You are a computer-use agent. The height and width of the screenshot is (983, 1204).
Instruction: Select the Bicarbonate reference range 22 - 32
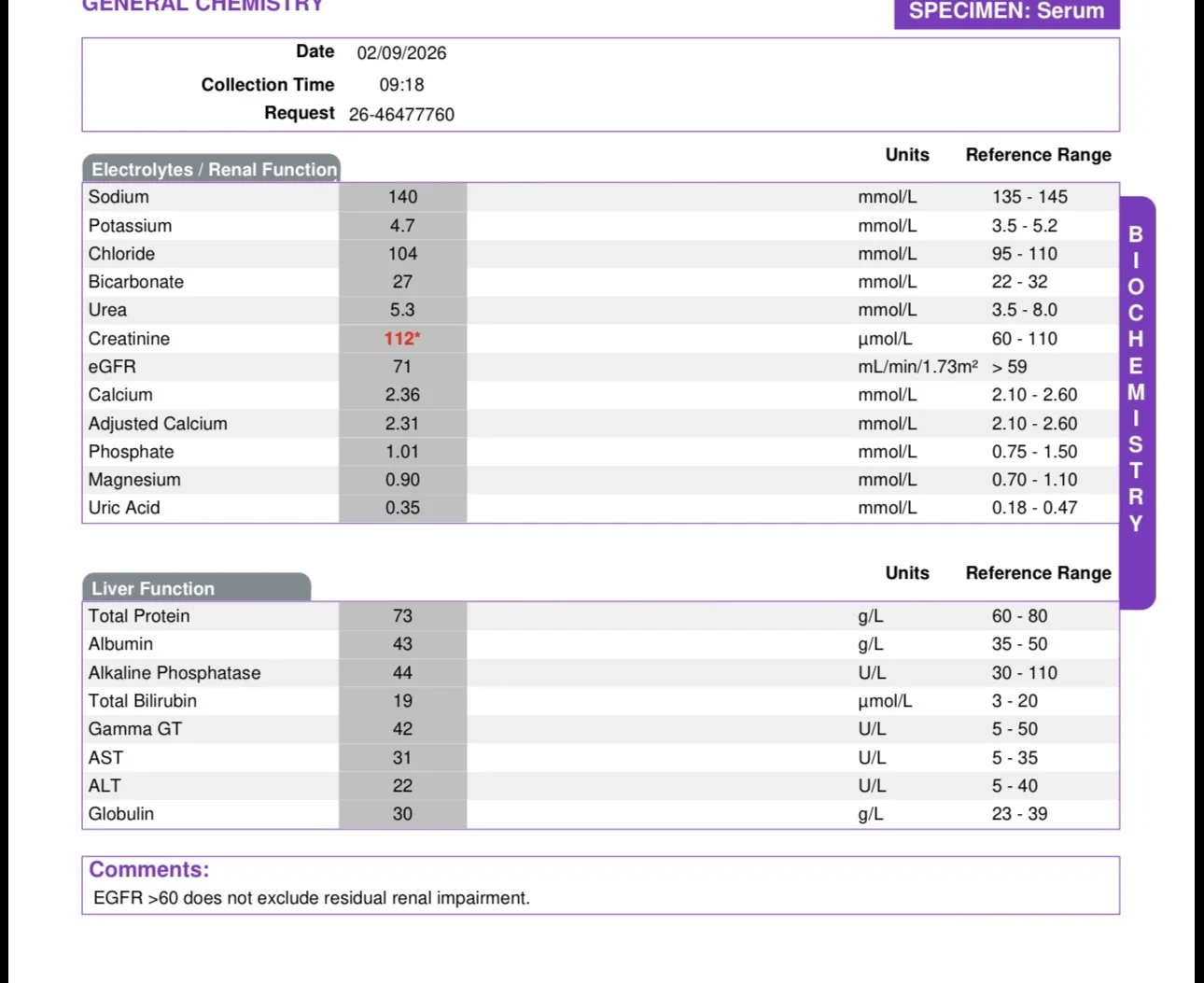[1019, 282]
